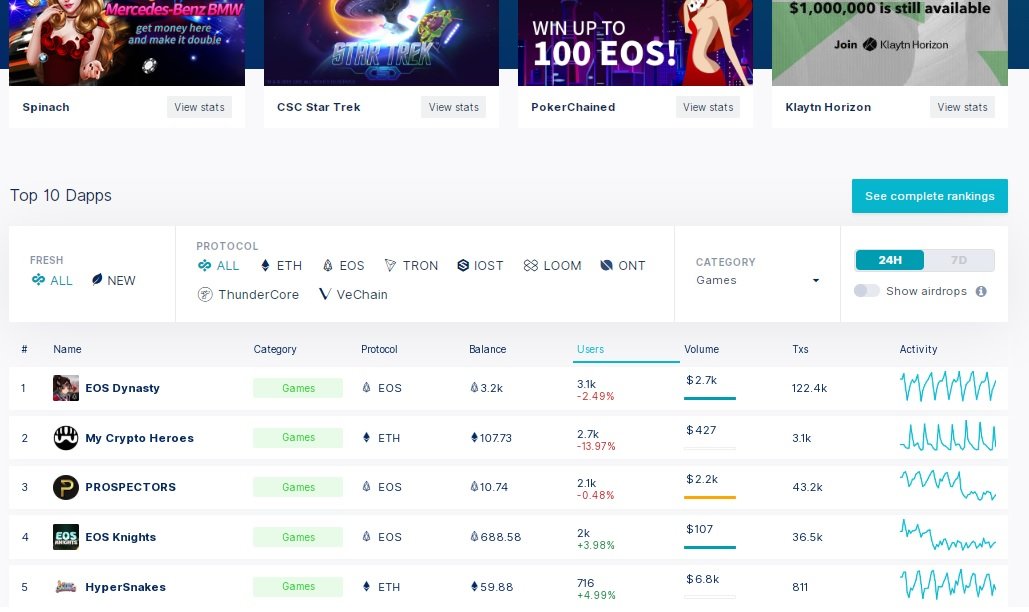Click the IOST icon in protocol filter
The height and width of the screenshot is (612, 1029).
[463, 265]
